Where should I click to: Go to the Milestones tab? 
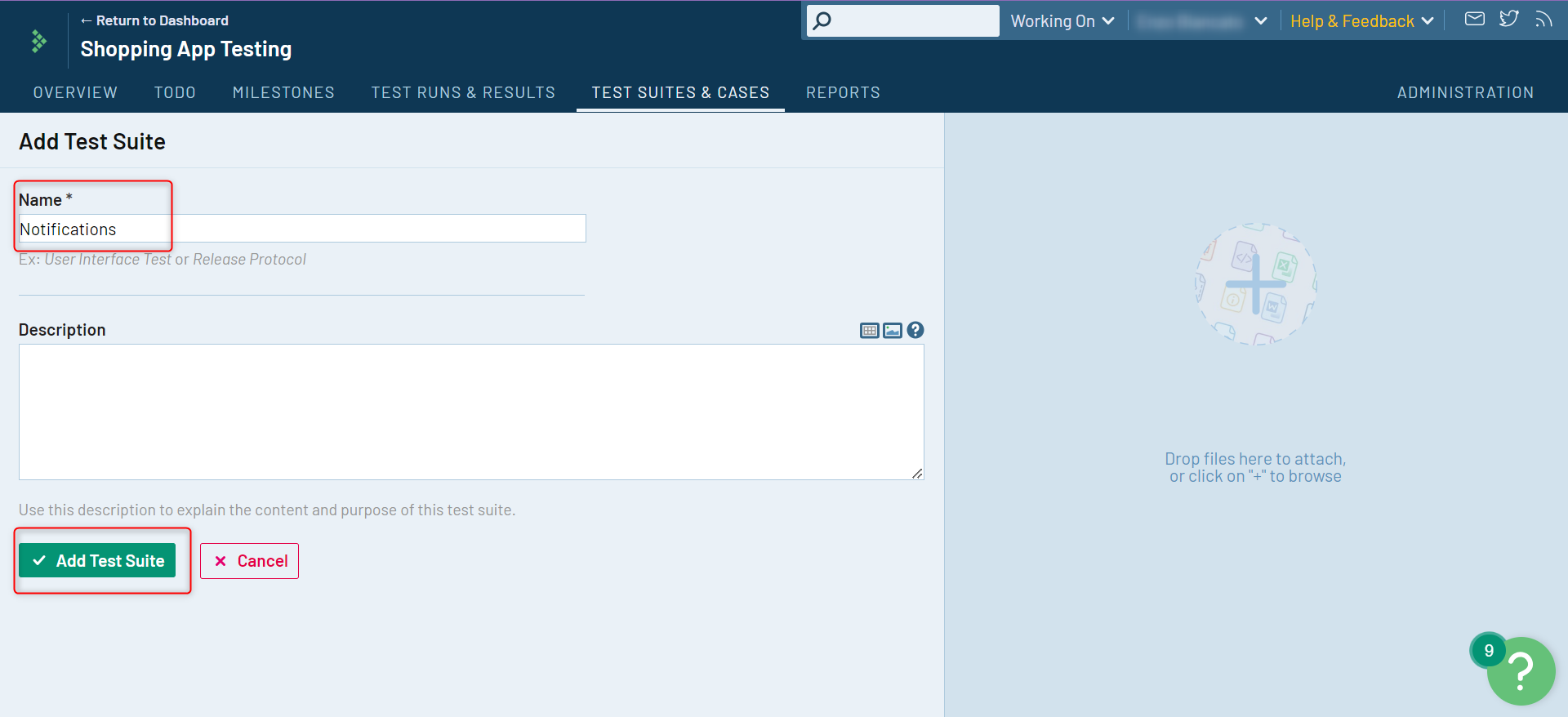[283, 92]
